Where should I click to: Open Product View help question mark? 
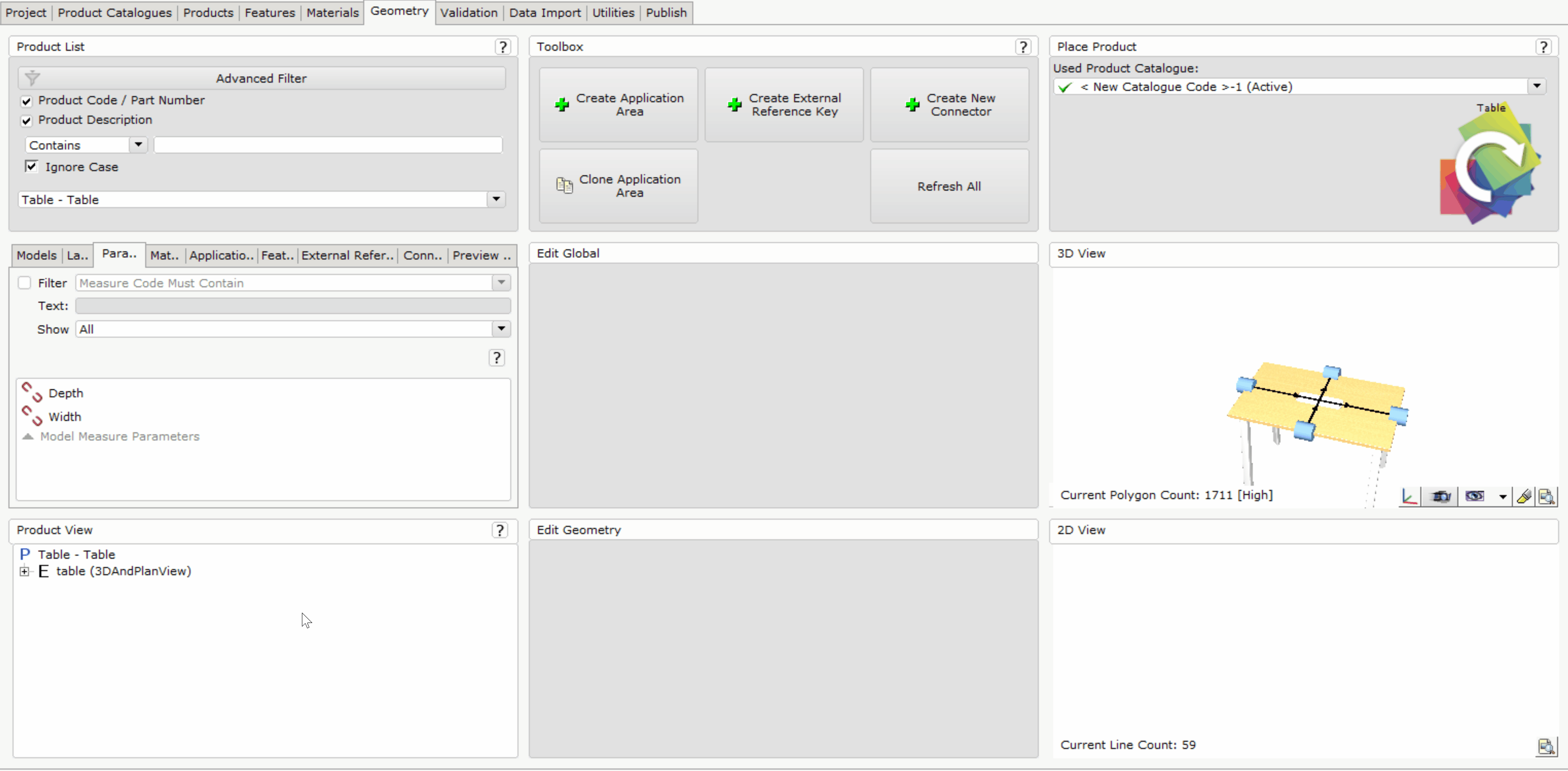[x=499, y=530]
